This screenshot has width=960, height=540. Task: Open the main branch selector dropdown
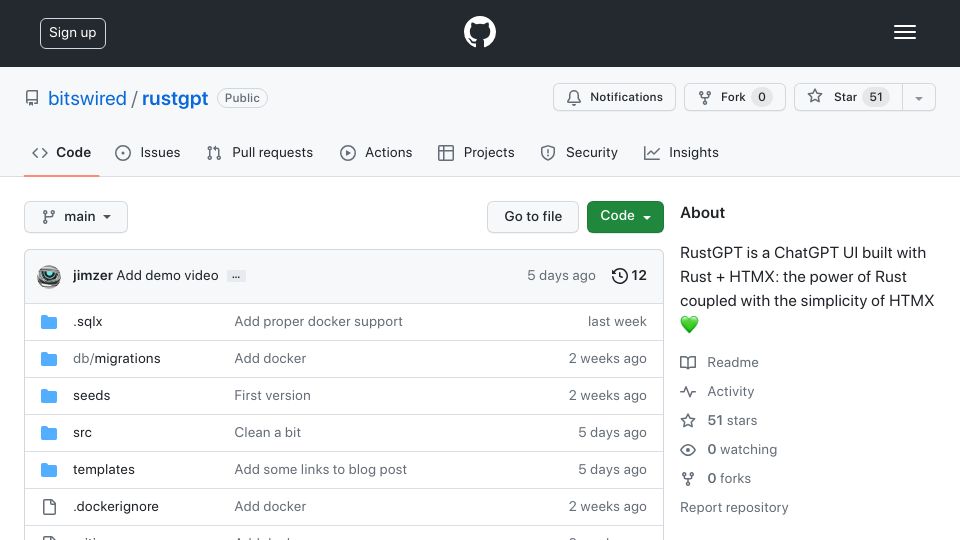coord(76,217)
